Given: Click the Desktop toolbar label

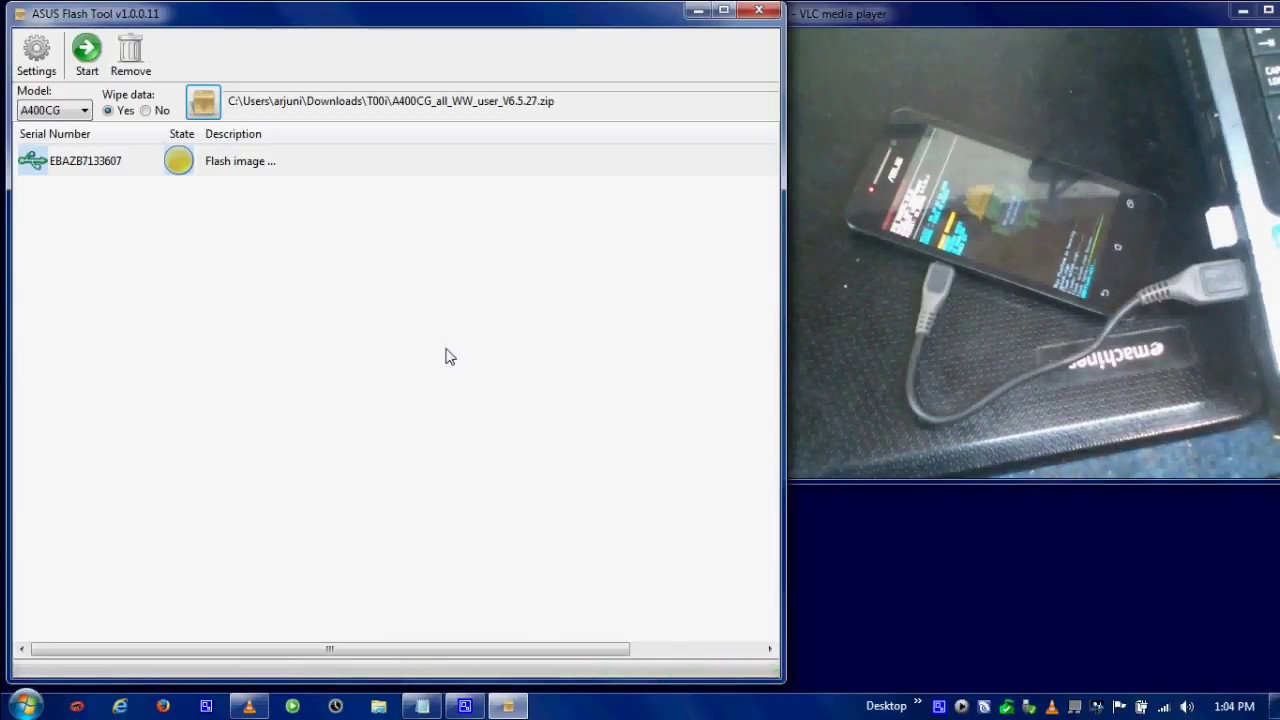Looking at the screenshot, I should pos(886,706).
